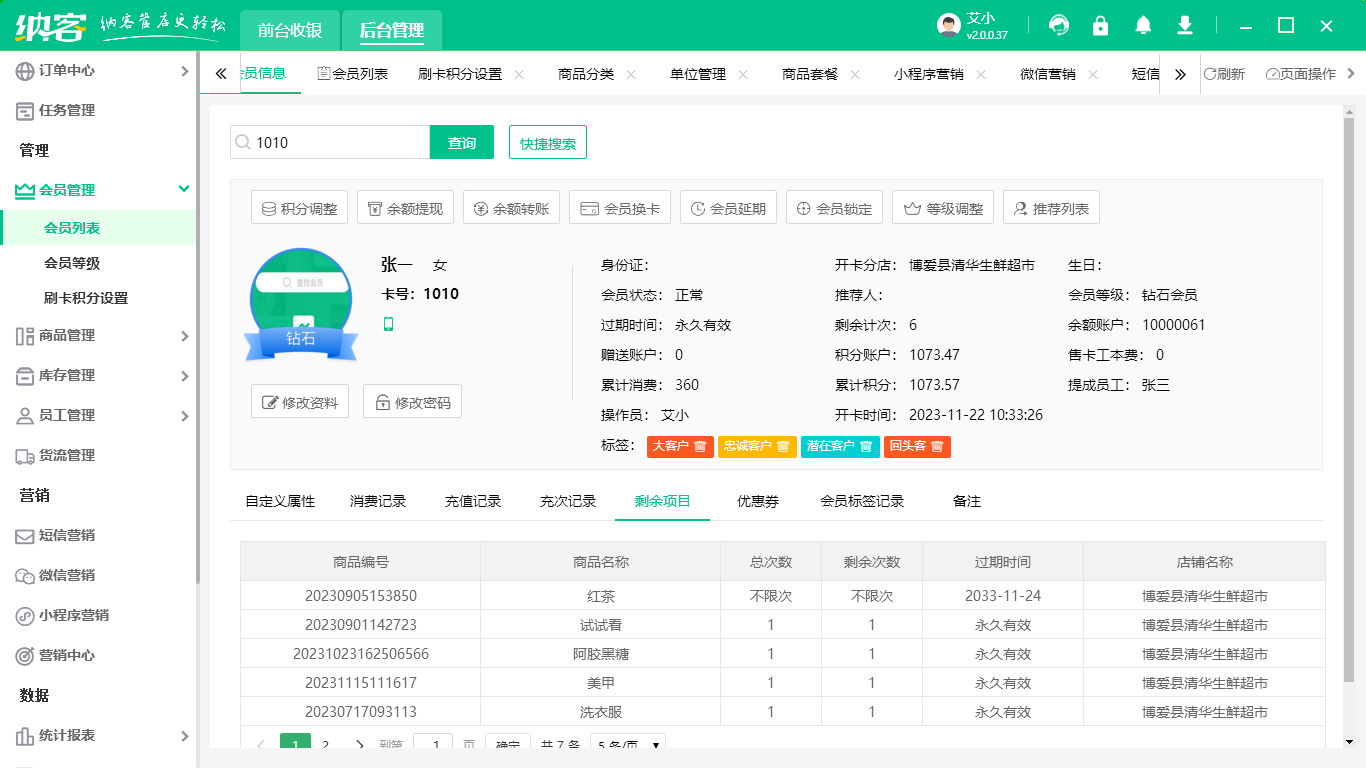Screen dimensions: 1366x768
Task: Open the page size dropdown 5条/页
Action: pyautogui.click(x=628, y=745)
